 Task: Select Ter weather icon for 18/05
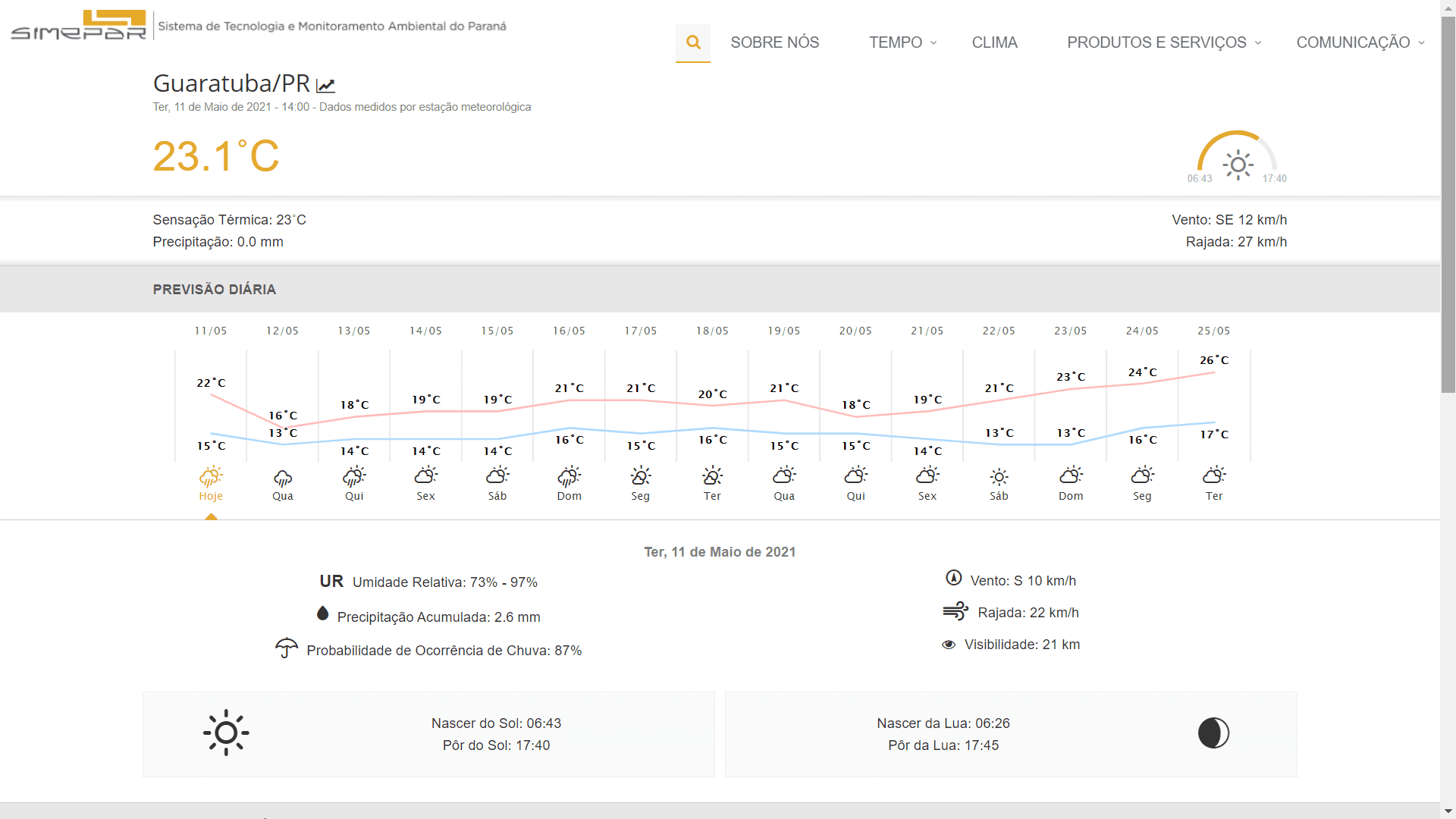(712, 475)
